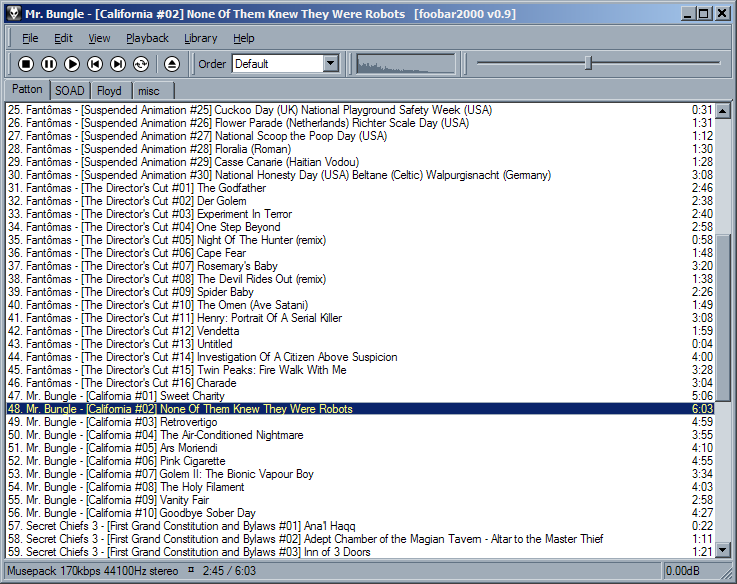Switch to the Floyd playlist tab
This screenshot has width=737, height=584.
[x=109, y=91]
